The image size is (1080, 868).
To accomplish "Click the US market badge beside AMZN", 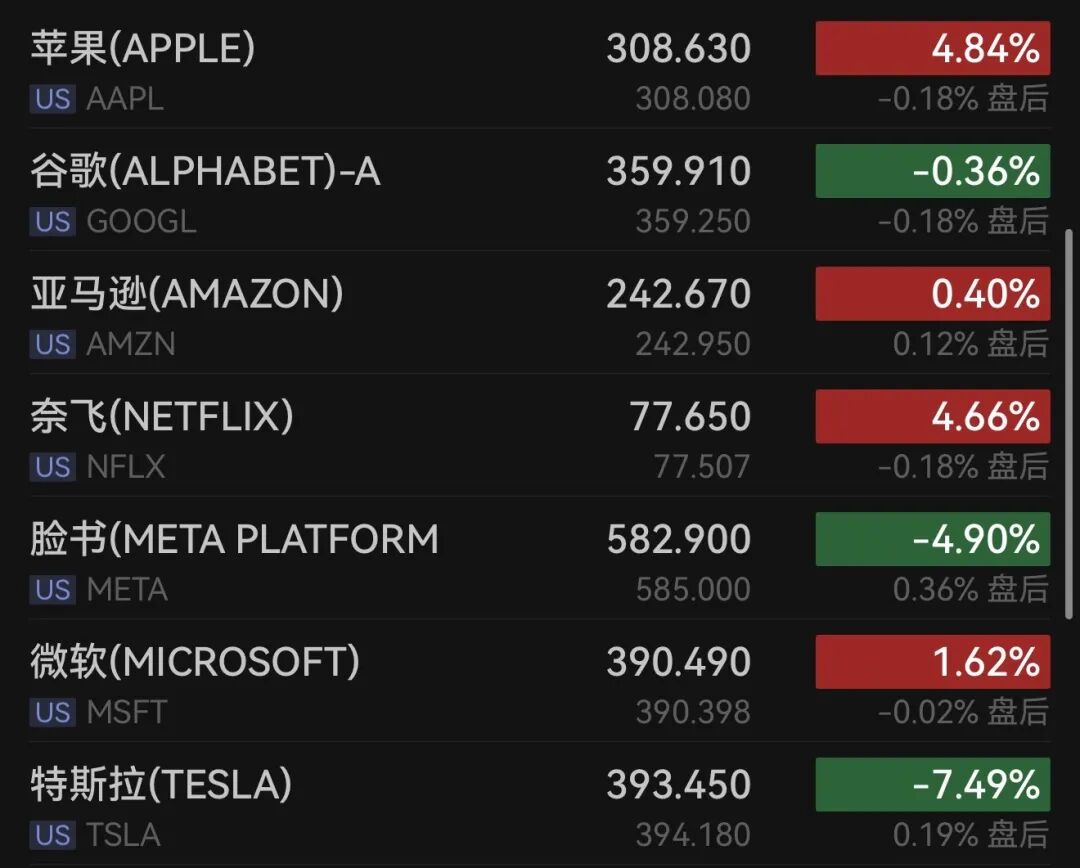I will tap(52, 344).
